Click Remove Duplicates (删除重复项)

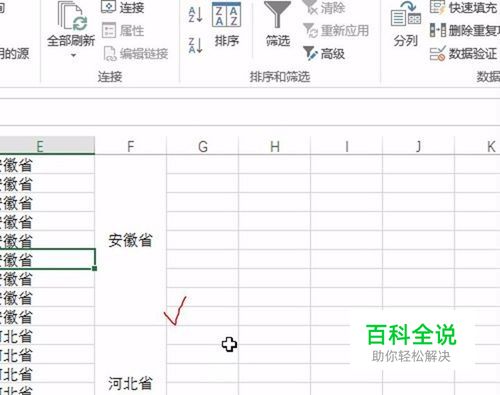pyautogui.click(x=465, y=31)
